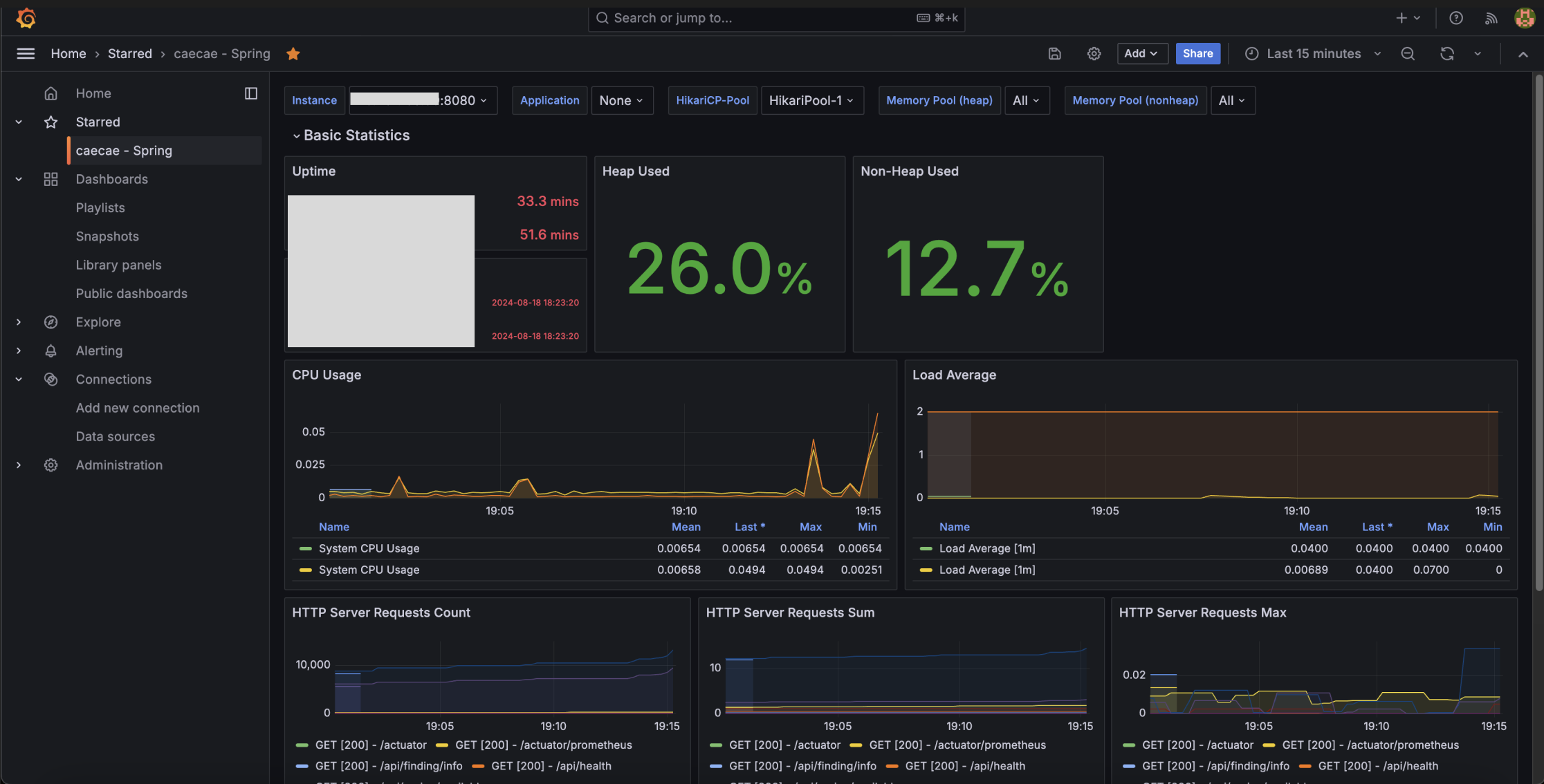The image size is (1544, 784).
Task: Toggle the hamburger navigation menu
Action: 26,53
